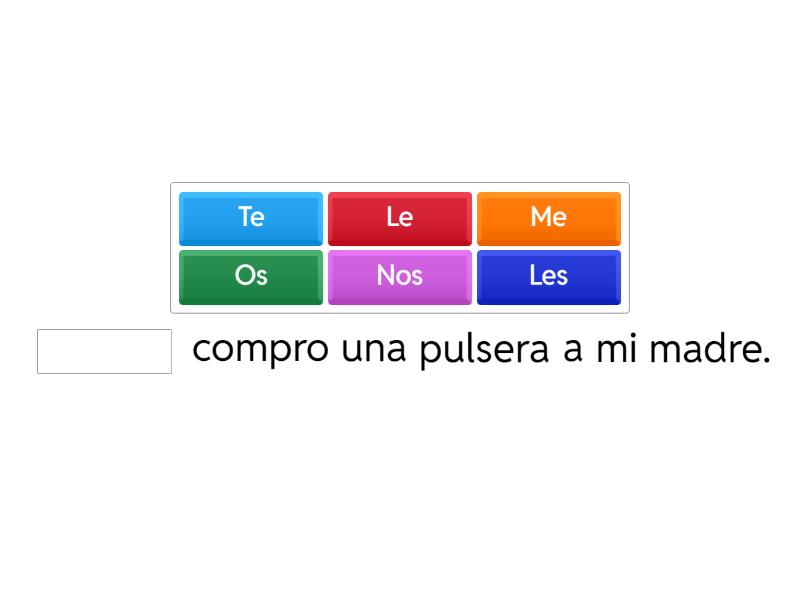Tap the green pronoun tile
Screen dimensions: 800x600
pyautogui.click(x=251, y=276)
